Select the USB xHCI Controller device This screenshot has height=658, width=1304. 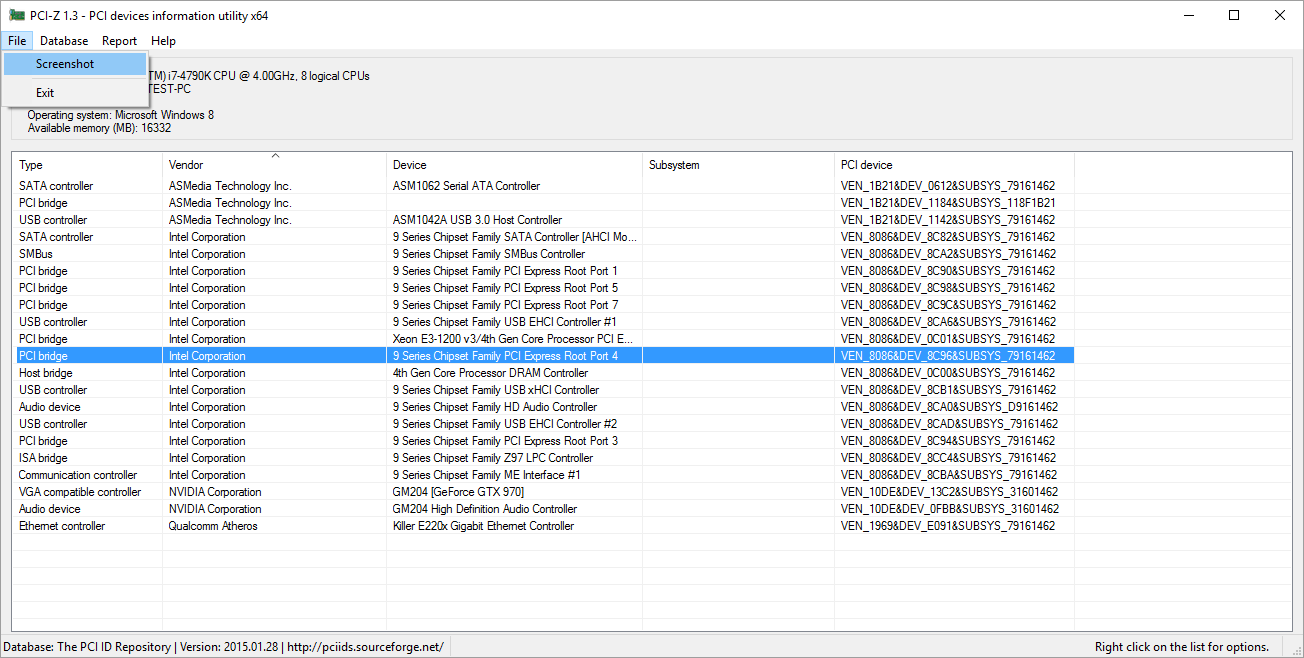pyautogui.click(x=496, y=390)
